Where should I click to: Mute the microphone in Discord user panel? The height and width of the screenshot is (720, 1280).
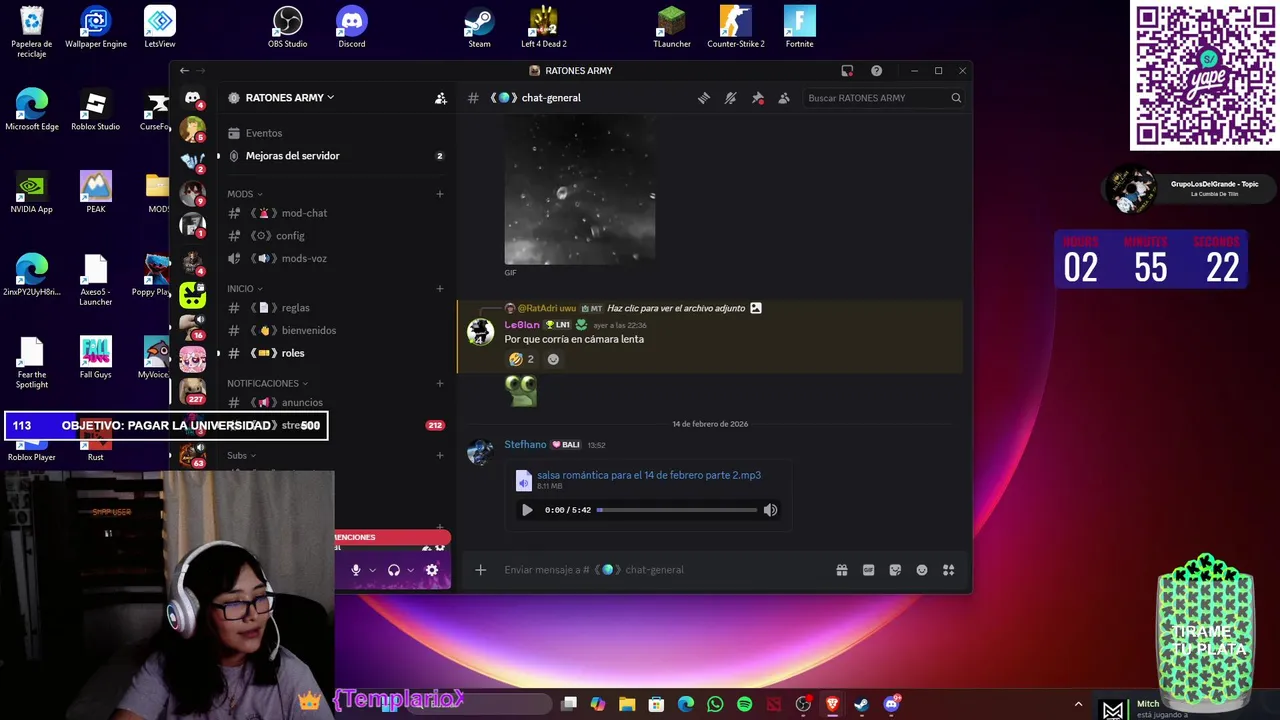tap(355, 570)
